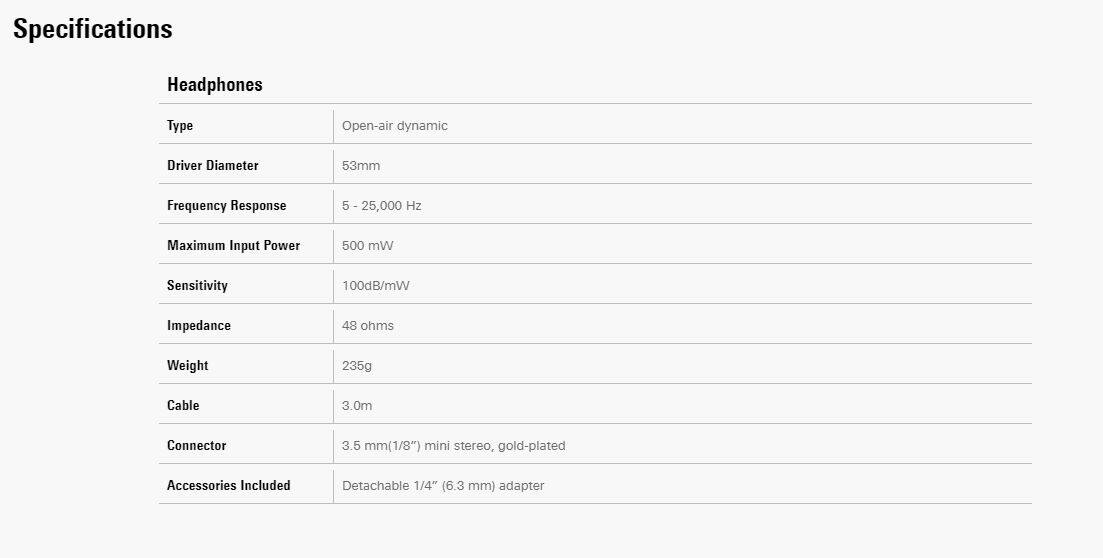Select the Maximum Input Power label
The image size is (1103, 558).
pyautogui.click(x=234, y=246)
